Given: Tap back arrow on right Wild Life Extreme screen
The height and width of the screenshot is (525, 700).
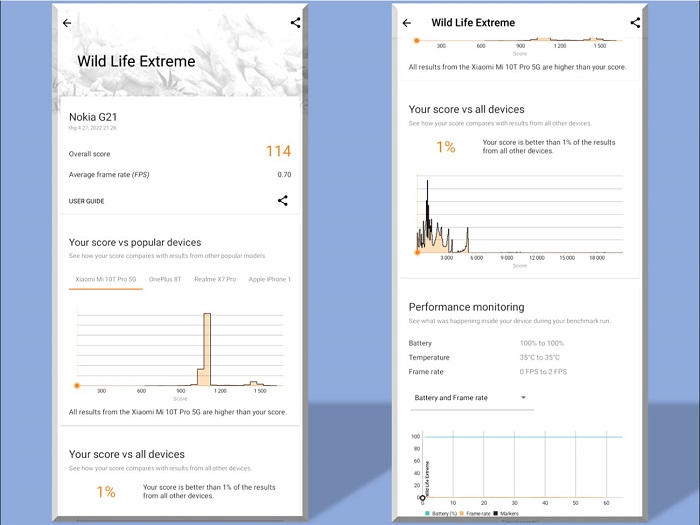Looking at the screenshot, I should 406,23.
